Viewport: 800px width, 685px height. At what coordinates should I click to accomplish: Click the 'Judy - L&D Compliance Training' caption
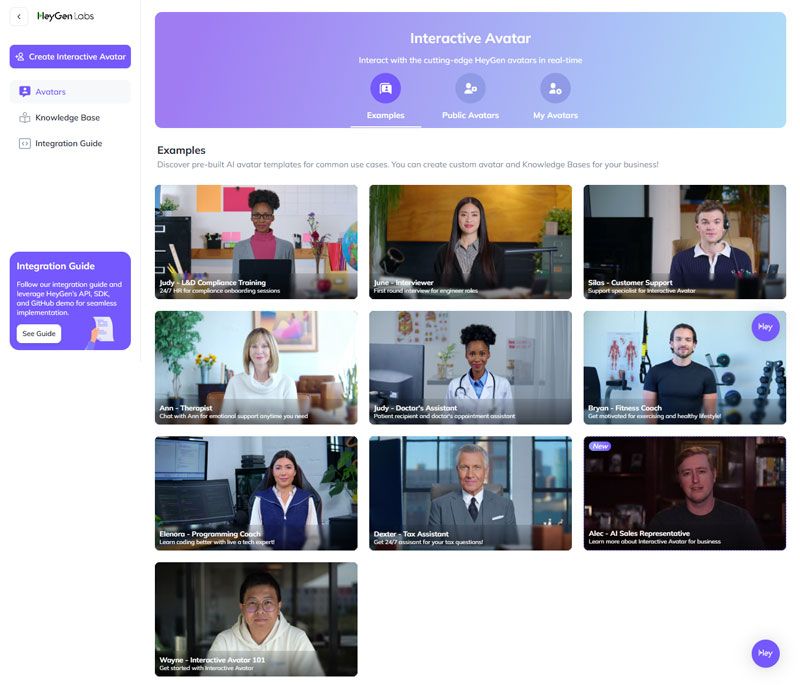tap(213, 283)
